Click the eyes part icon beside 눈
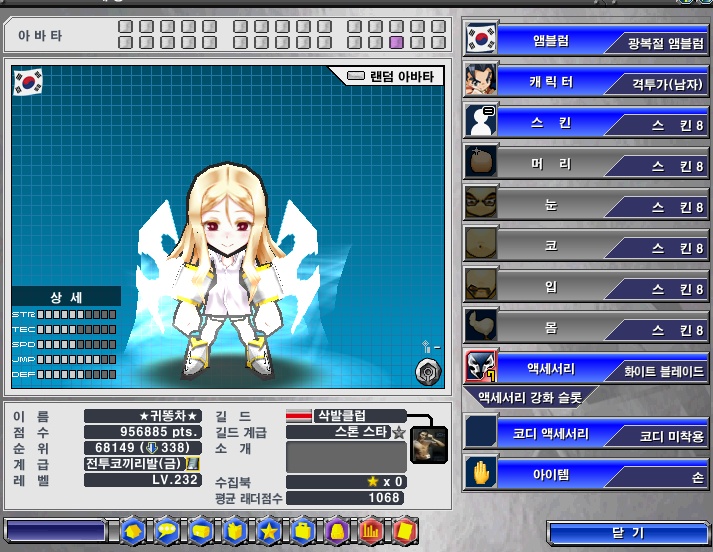The image size is (713, 552). tap(481, 202)
